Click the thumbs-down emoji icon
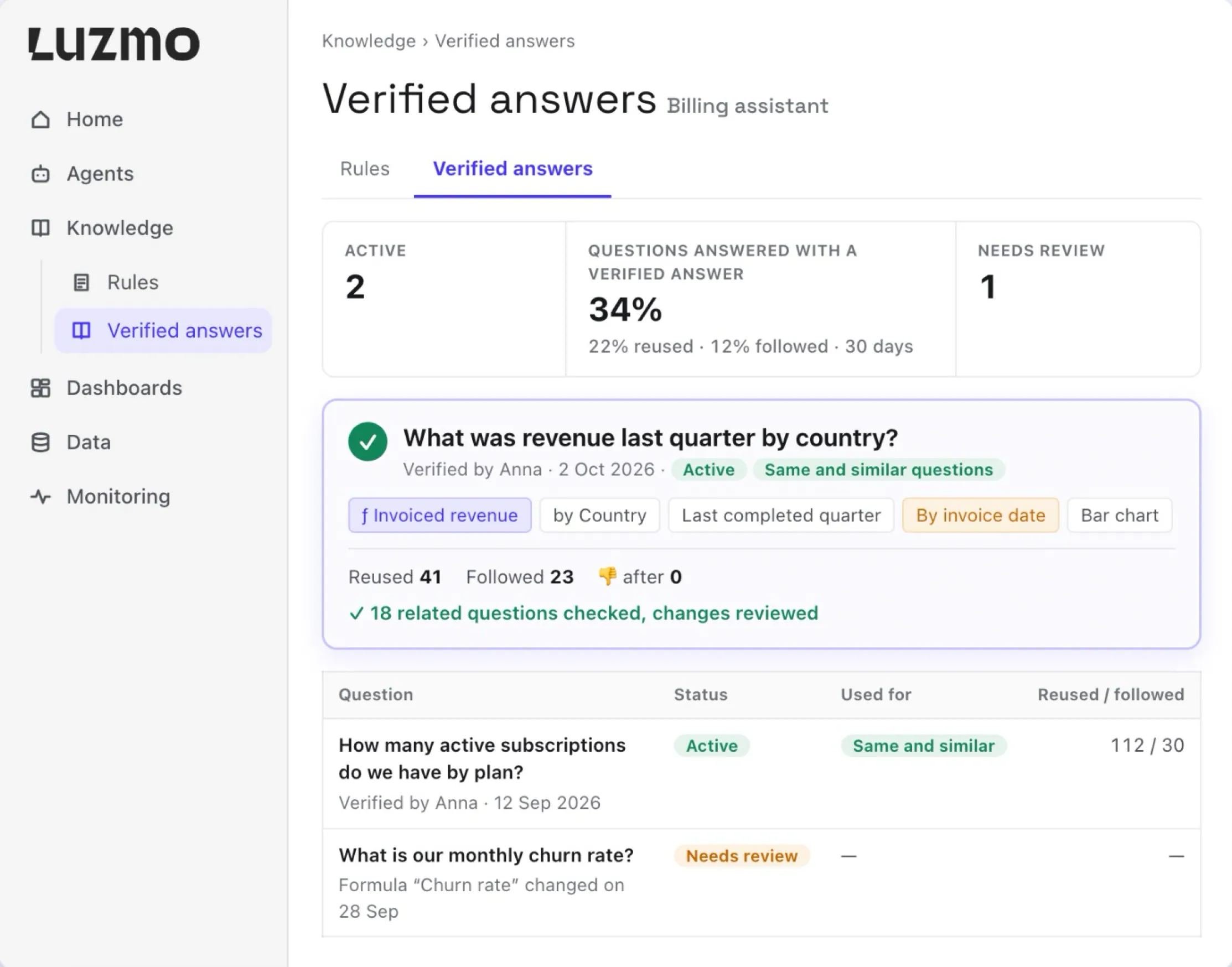Viewport: 1232px width, 967px height. pos(607,576)
